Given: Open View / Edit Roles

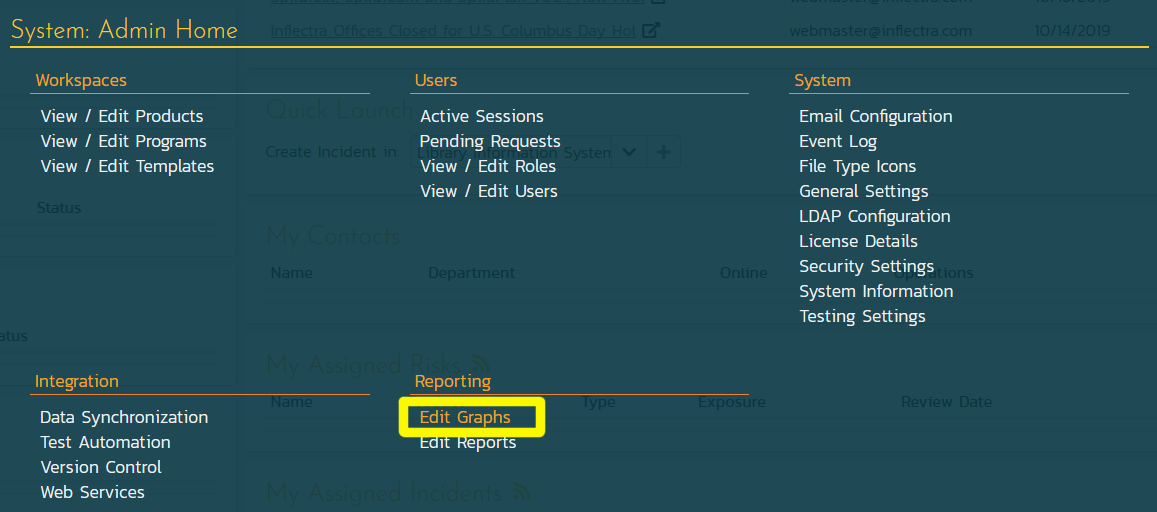Looking at the screenshot, I should point(487,166).
